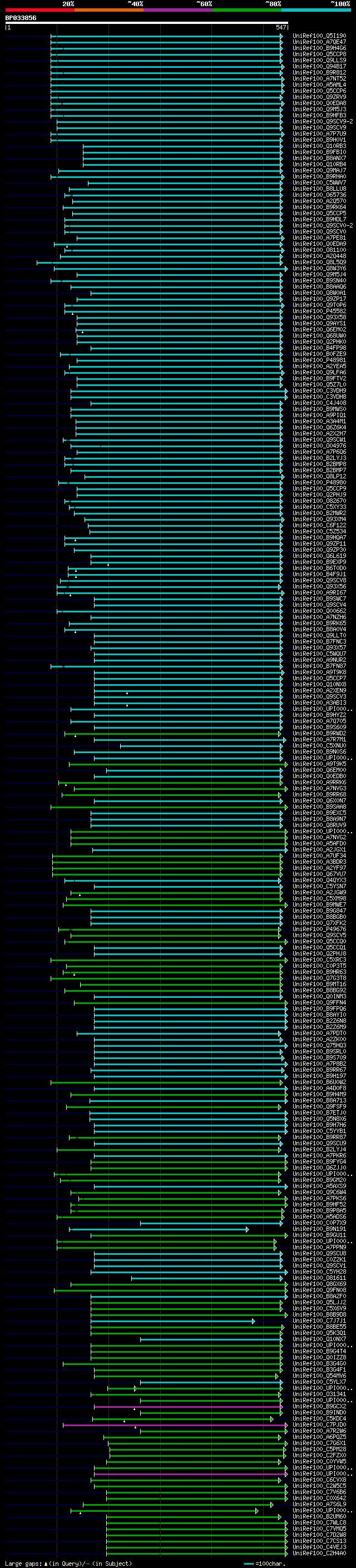Select the UniRef100_C6CVX8 label
The height and width of the screenshot is (1568, 356).
point(319,1480)
